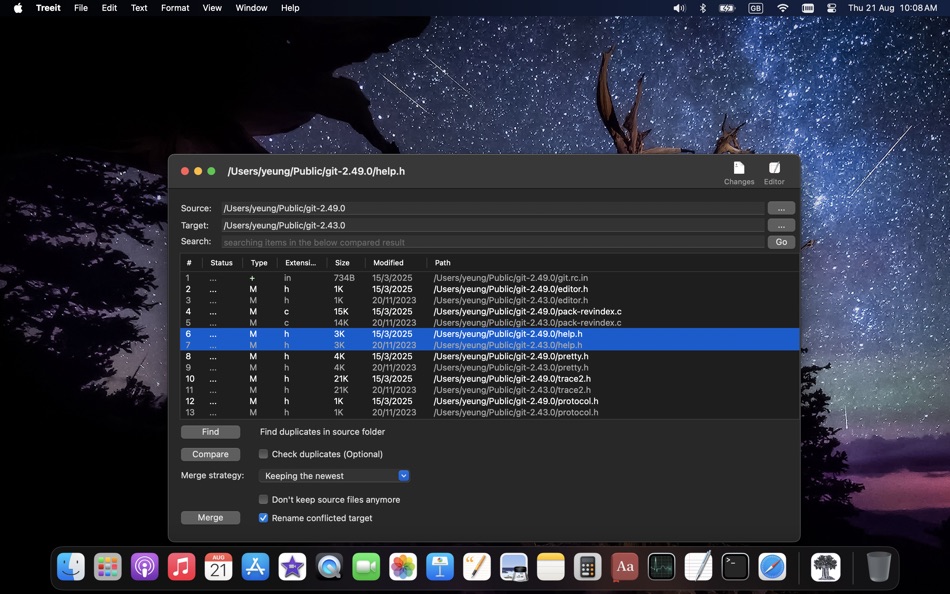Screen dimensions: 950x594
Task: Open Calendar from the dock
Action: tap(219, 567)
